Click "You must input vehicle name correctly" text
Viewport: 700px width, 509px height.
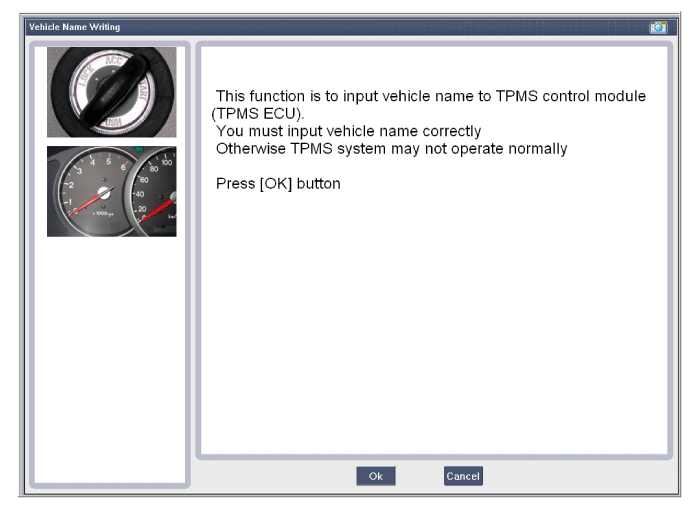pos(348,131)
